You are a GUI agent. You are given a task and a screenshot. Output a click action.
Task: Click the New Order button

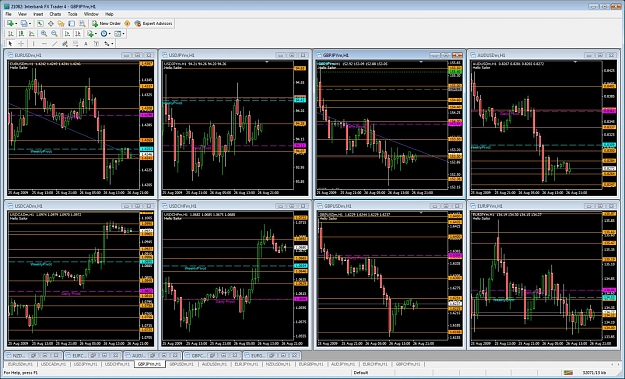coord(106,24)
